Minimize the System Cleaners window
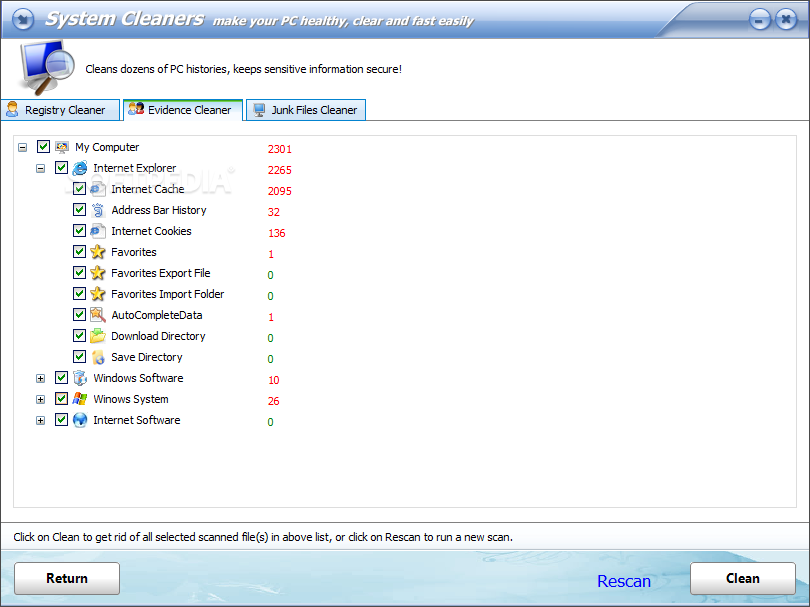Screen dimensions: 810x607 click(759, 20)
